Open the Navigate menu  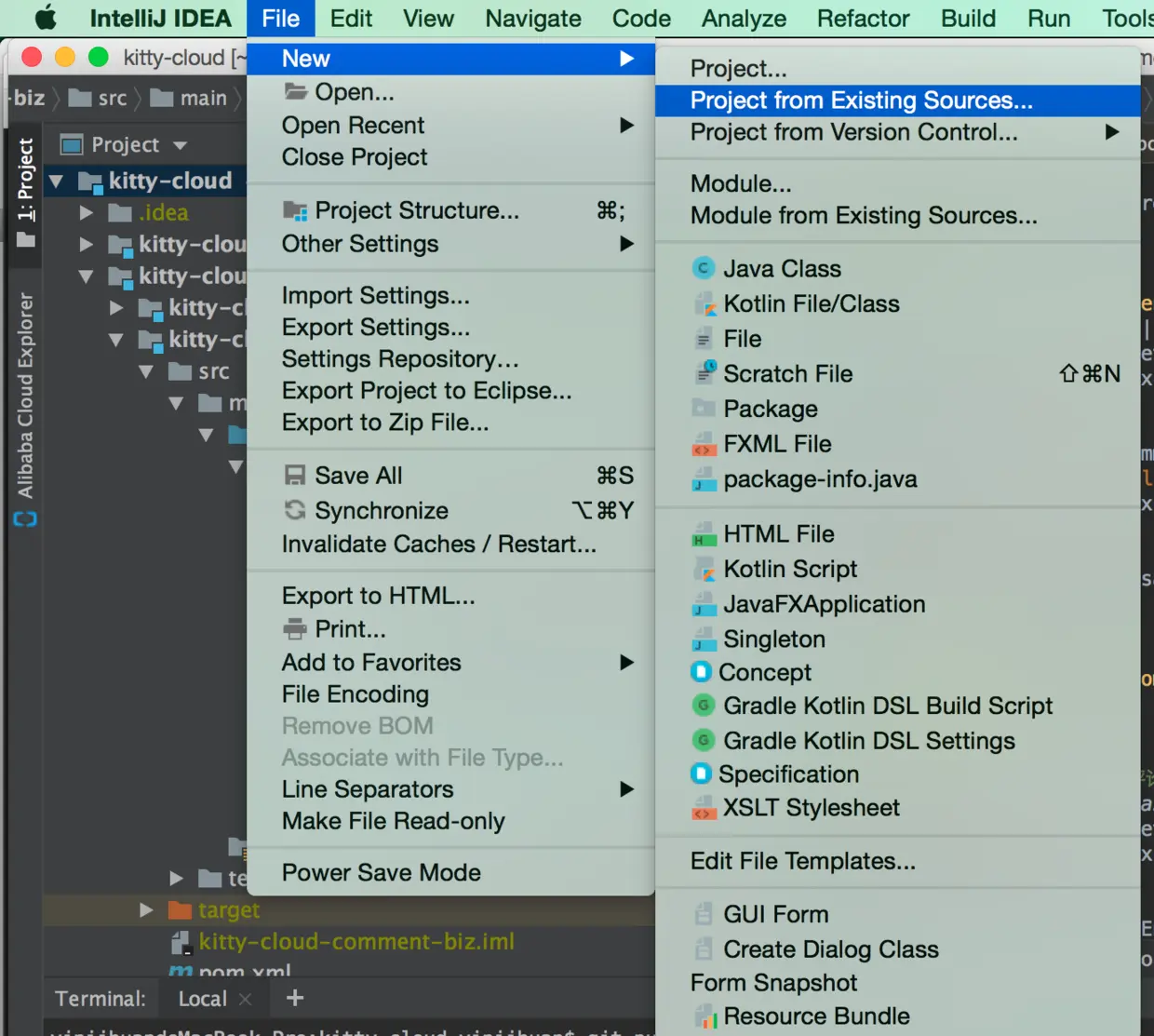click(533, 18)
